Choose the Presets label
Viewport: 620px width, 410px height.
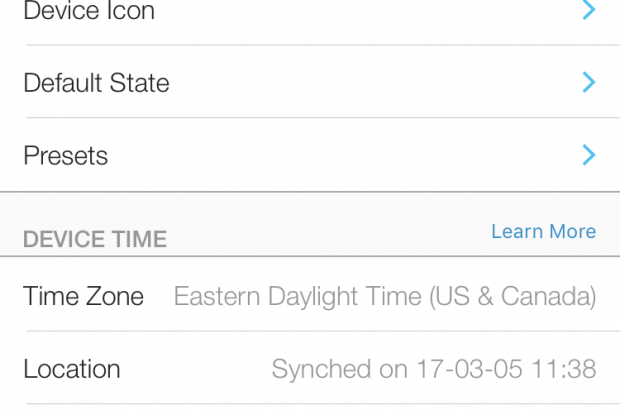click(65, 156)
